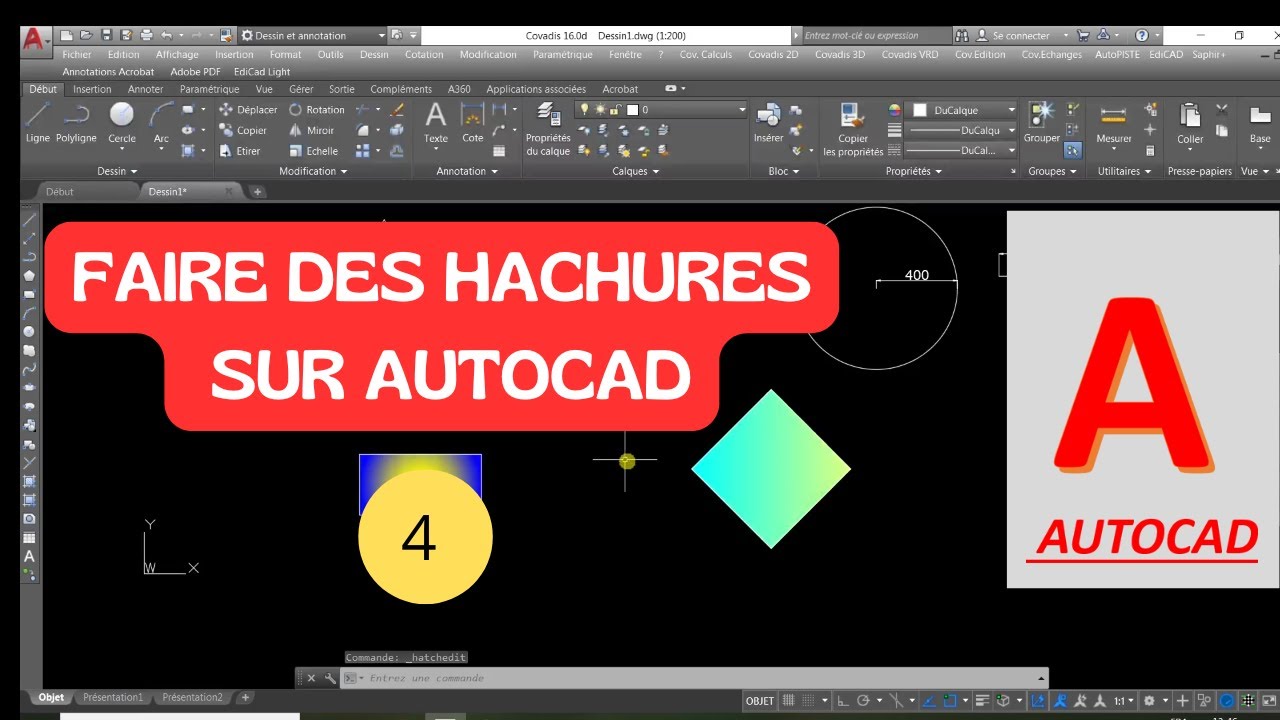1280x720 pixels.
Task: Click the Echelle (scale) tool
Action: 313,151
